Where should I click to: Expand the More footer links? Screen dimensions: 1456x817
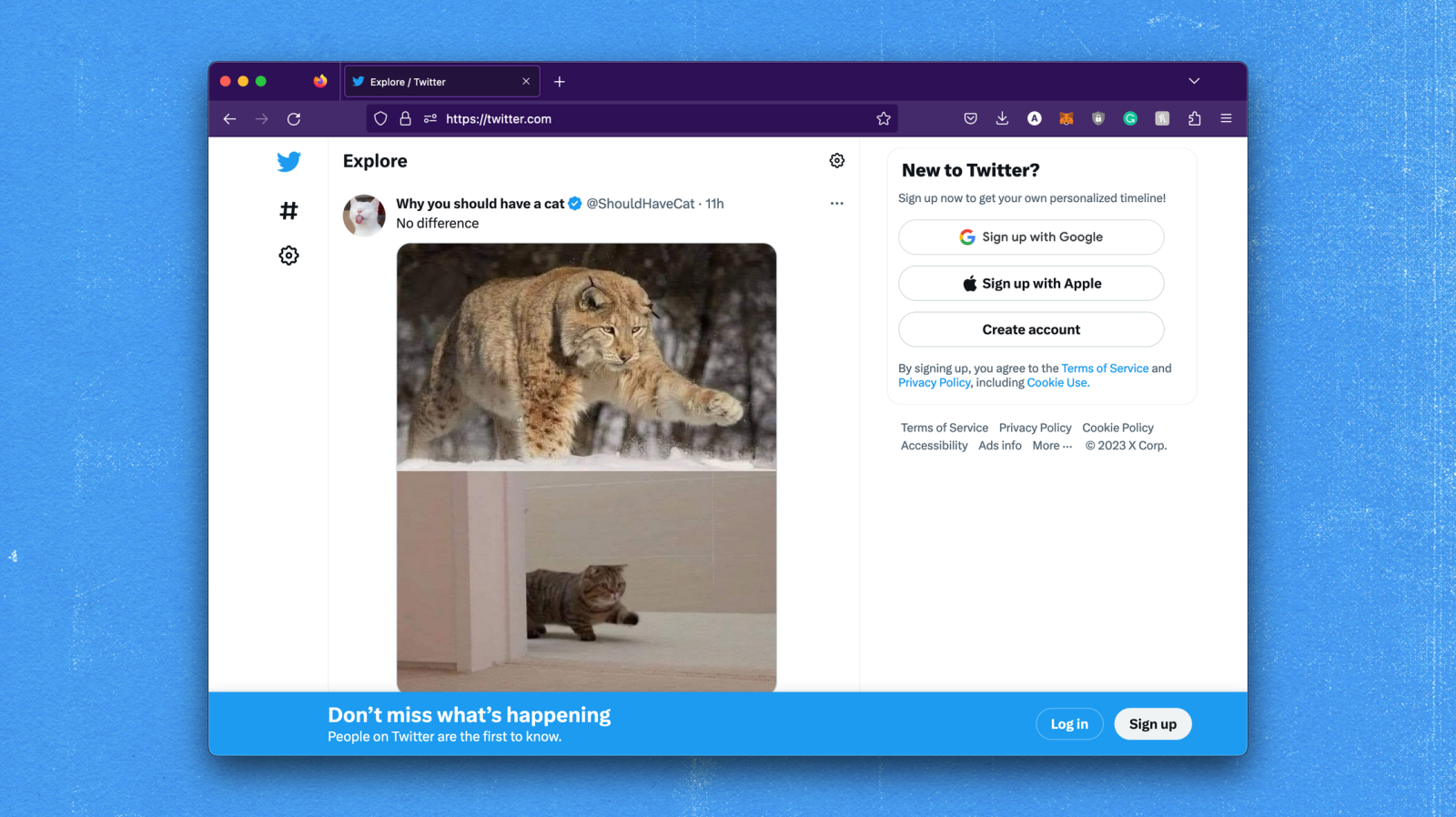click(x=1052, y=446)
